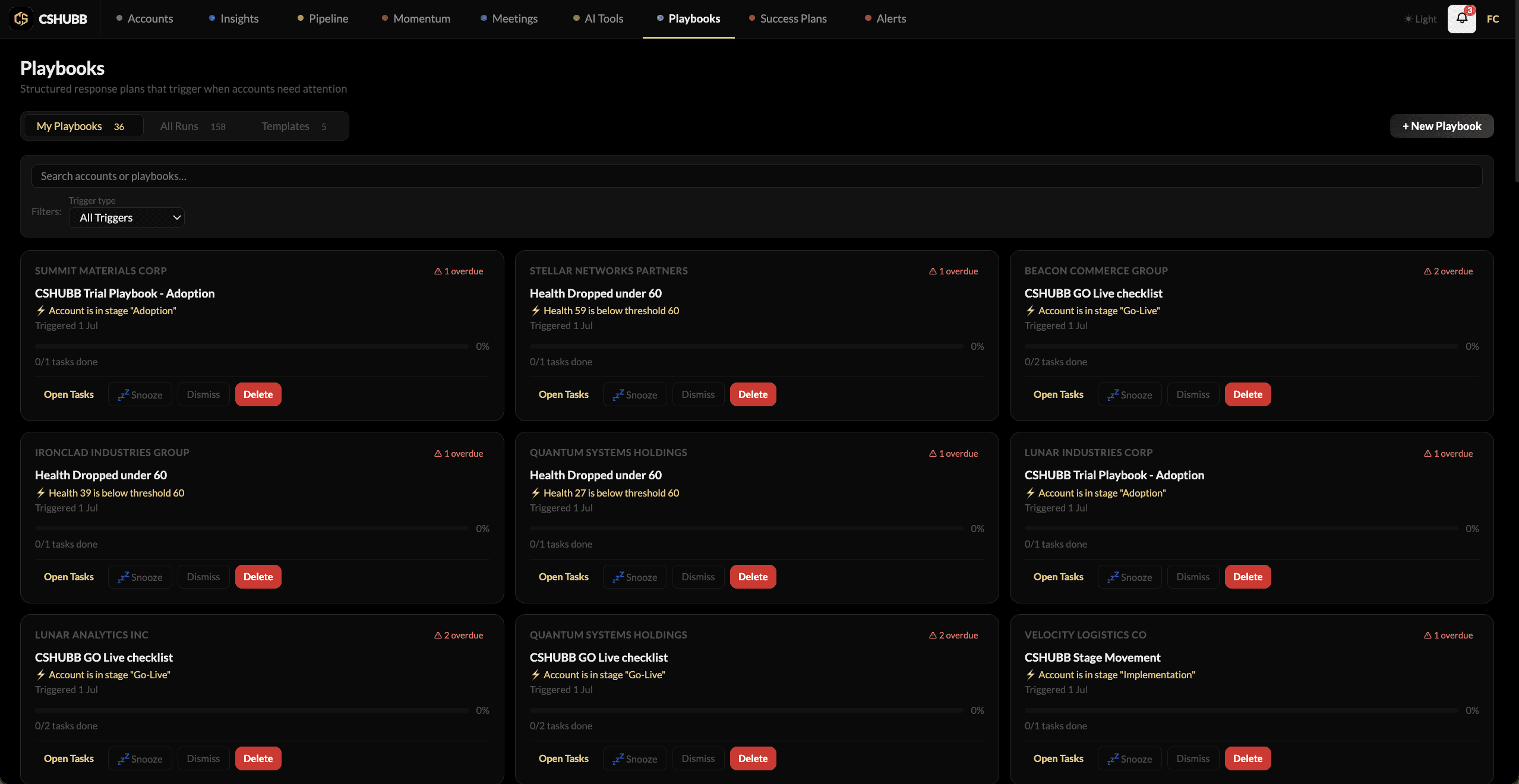Delete the Lunar Analytics Inc playbook
The width and height of the screenshot is (1519, 784).
pos(258,759)
